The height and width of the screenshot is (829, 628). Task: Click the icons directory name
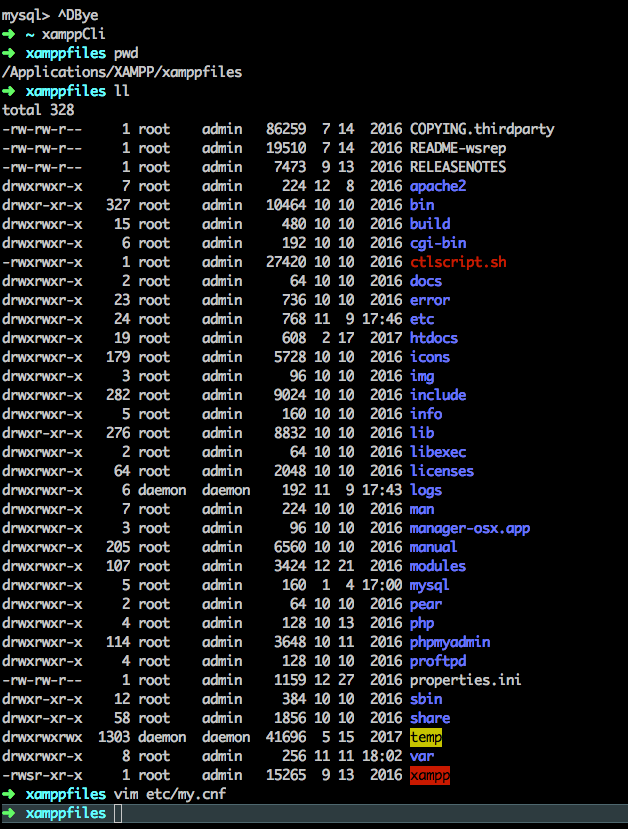[x=430, y=357]
